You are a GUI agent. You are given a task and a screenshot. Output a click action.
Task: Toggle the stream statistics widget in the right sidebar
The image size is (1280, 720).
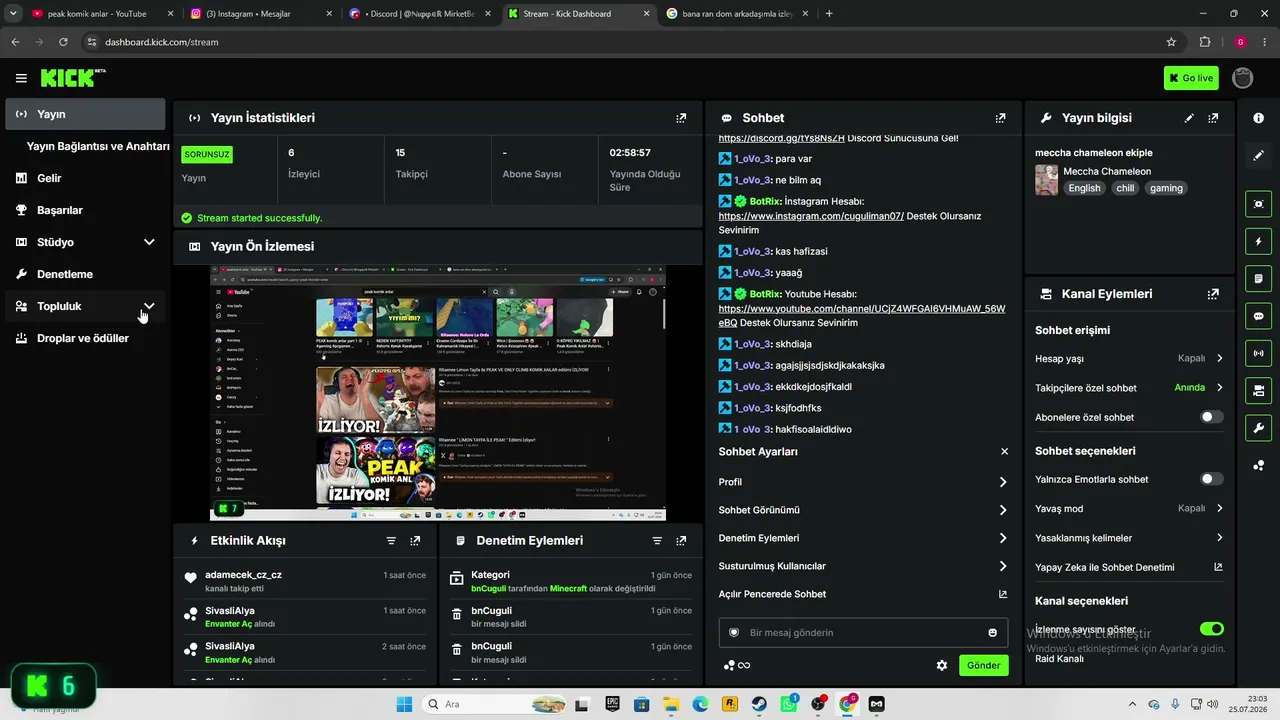[1258, 353]
